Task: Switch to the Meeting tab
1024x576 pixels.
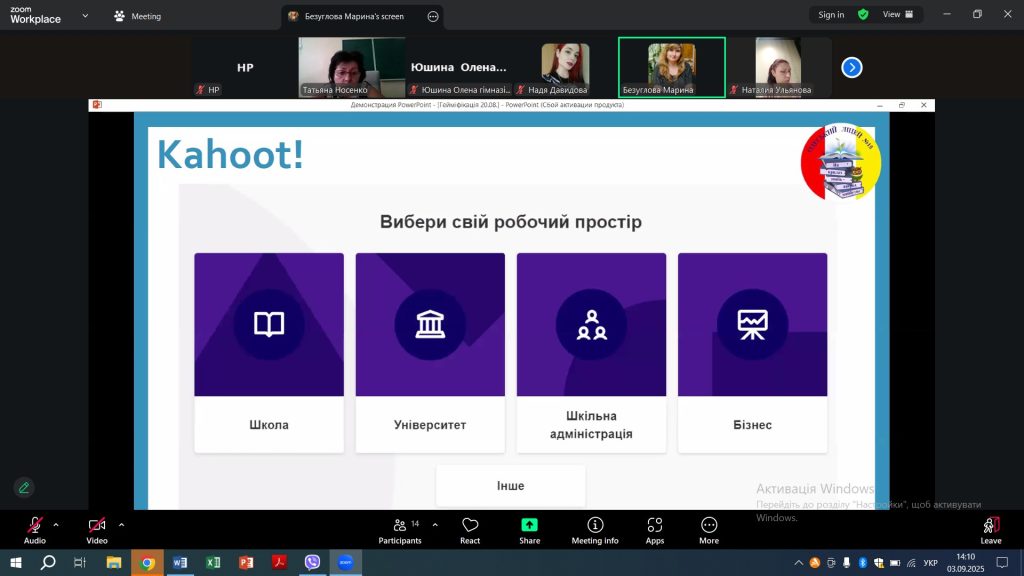Action: pos(137,16)
